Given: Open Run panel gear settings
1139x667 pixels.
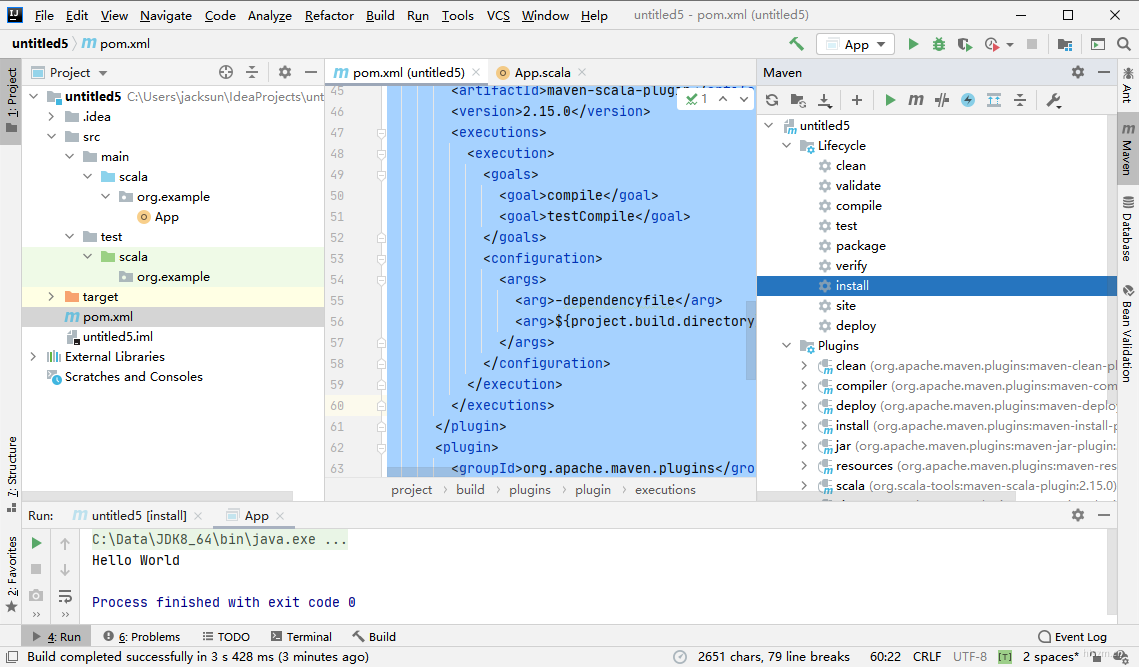Looking at the screenshot, I should coord(1078,515).
